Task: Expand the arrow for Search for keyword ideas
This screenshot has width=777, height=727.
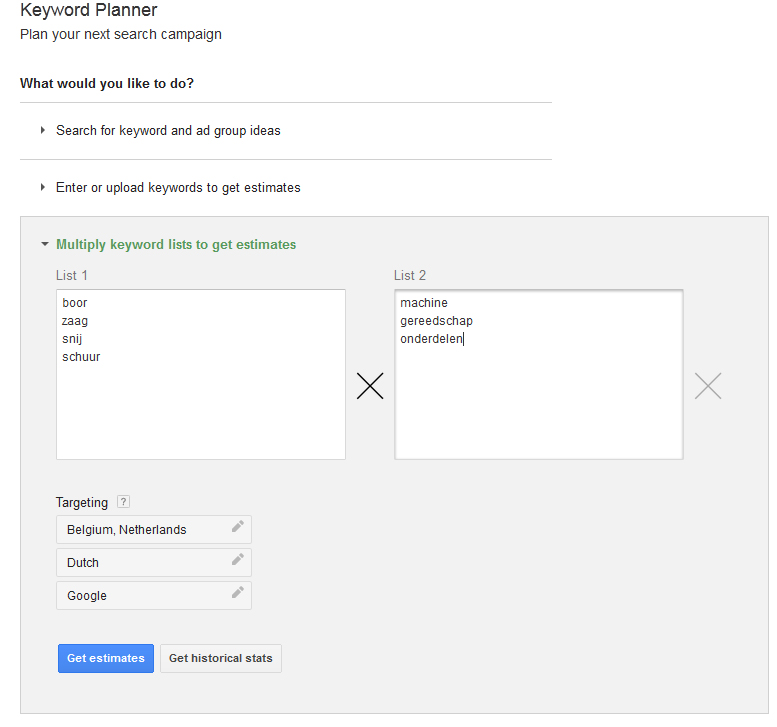Action: [43, 130]
